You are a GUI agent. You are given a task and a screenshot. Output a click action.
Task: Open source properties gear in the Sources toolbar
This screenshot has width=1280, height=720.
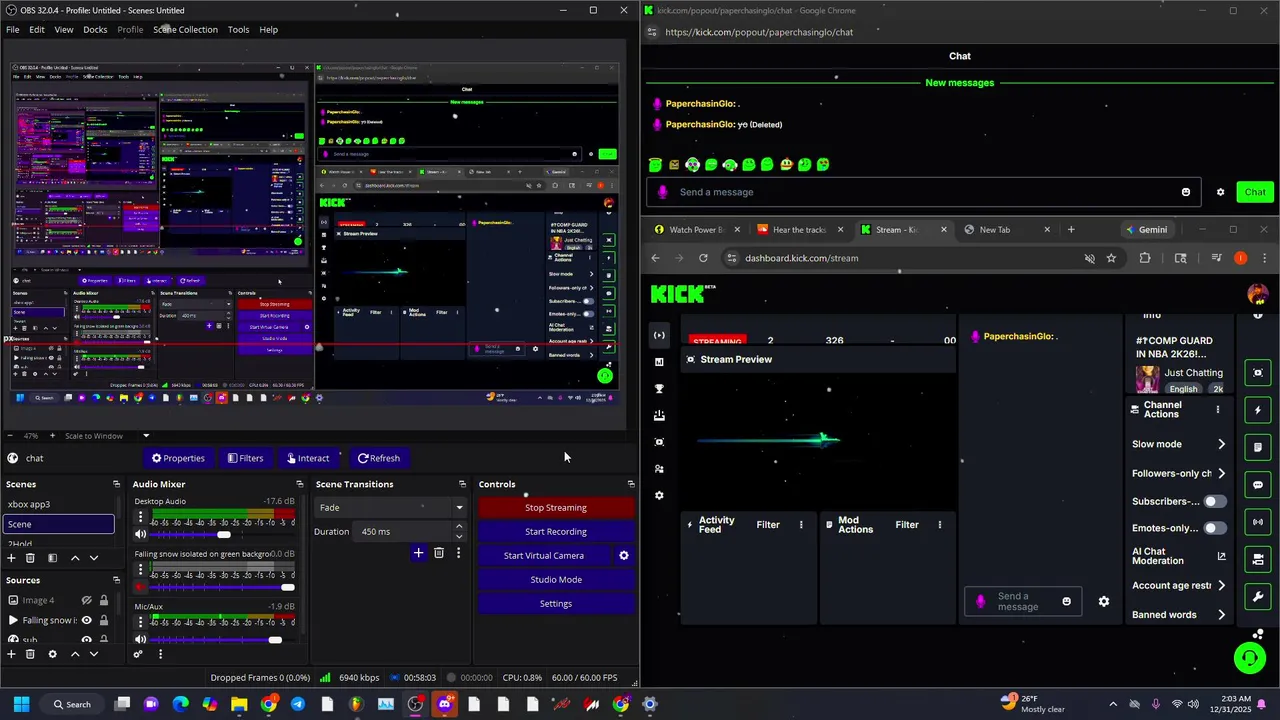click(53, 654)
